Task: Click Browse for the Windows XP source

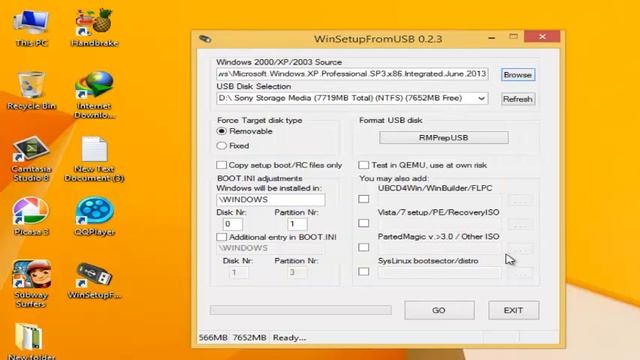Action: (x=518, y=75)
